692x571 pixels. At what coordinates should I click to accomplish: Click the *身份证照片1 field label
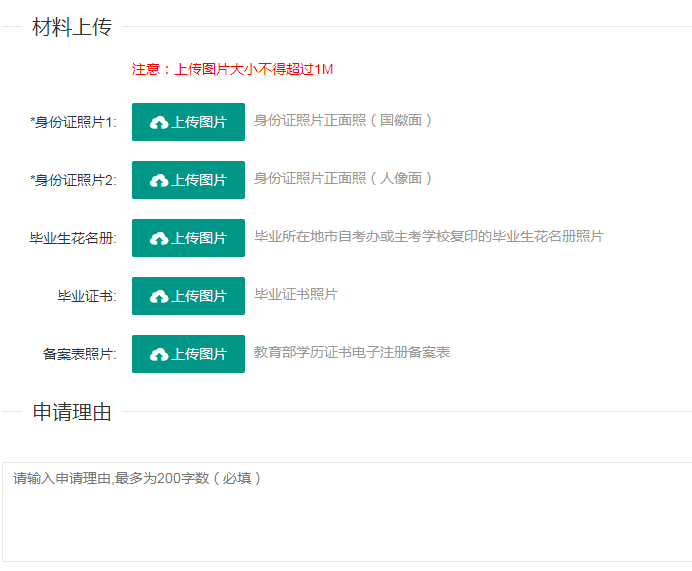(73, 122)
